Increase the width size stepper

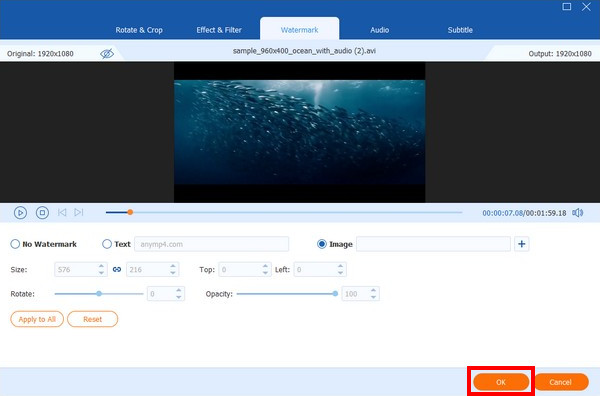pos(101,266)
